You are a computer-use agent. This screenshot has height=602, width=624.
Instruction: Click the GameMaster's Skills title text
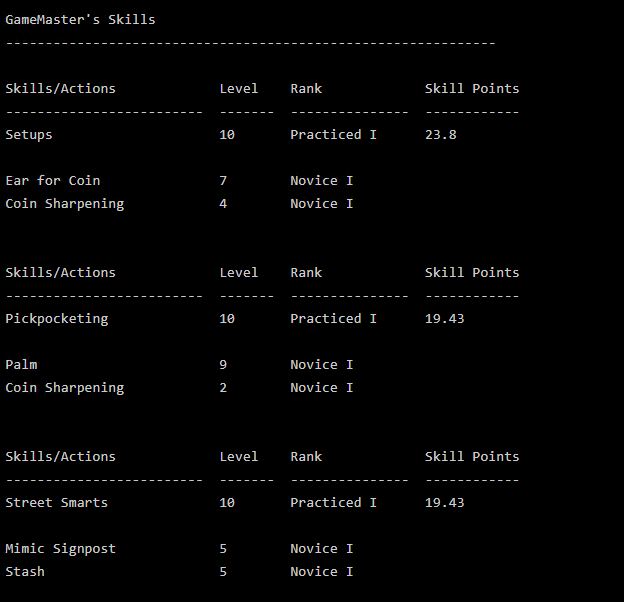(x=80, y=19)
